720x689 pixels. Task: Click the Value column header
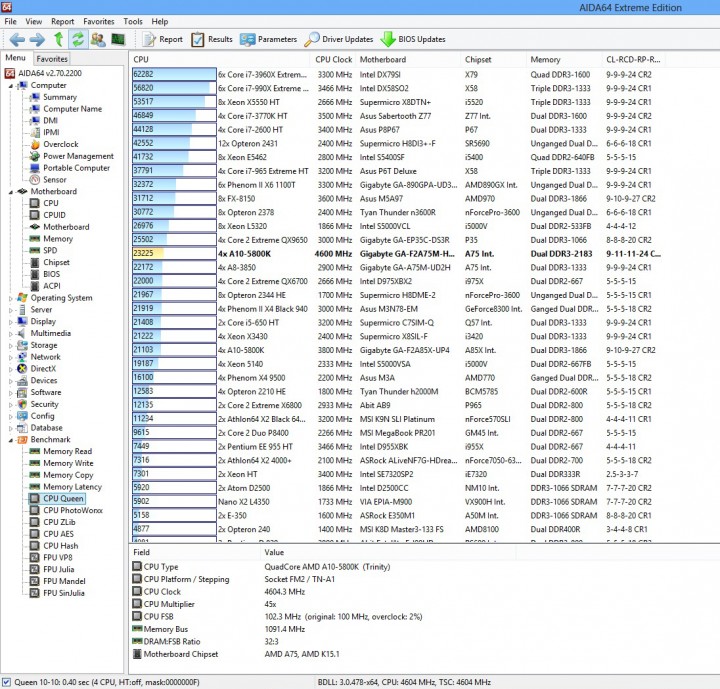(x=388, y=552)
